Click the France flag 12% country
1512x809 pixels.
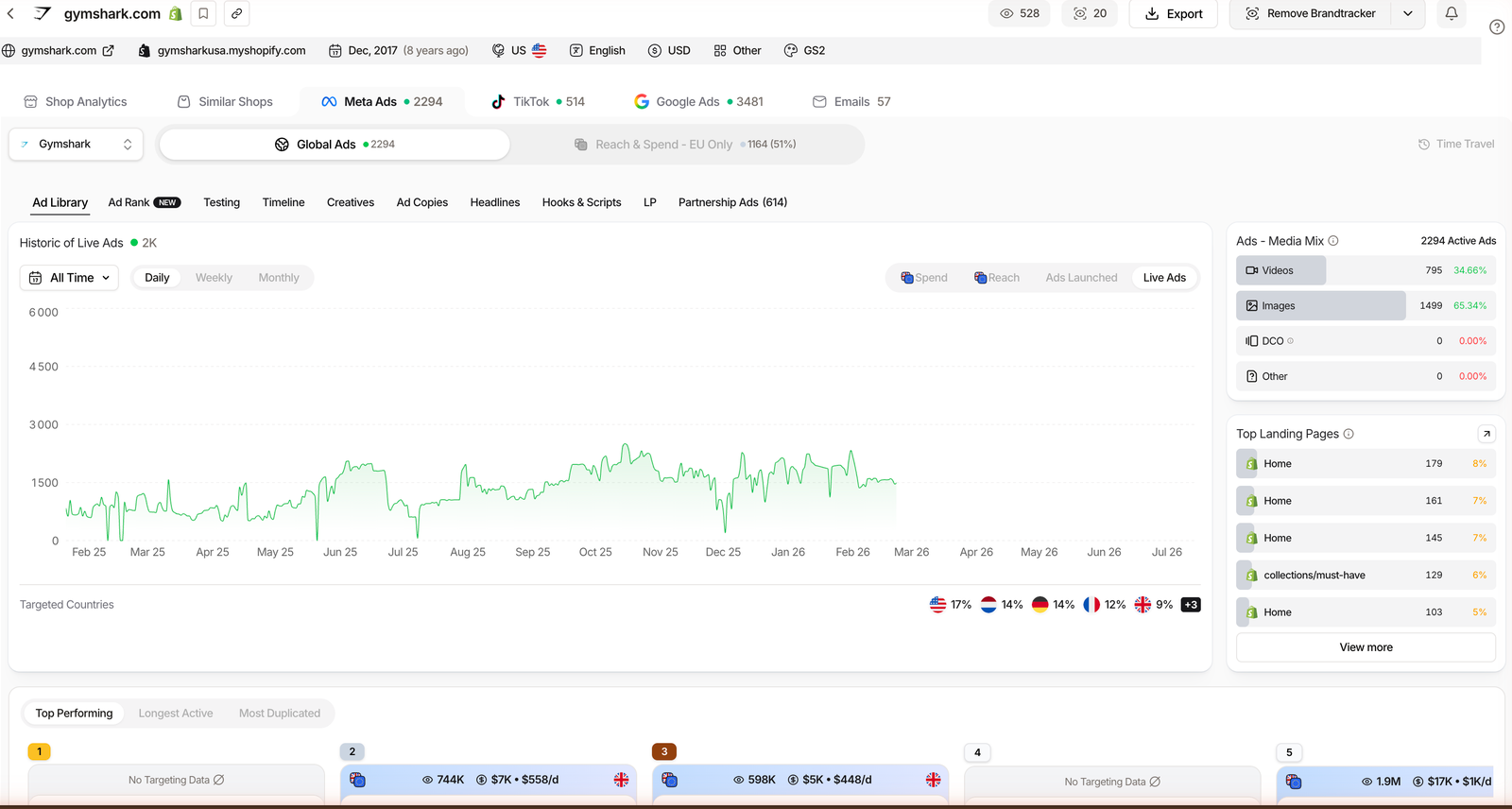1105,605
